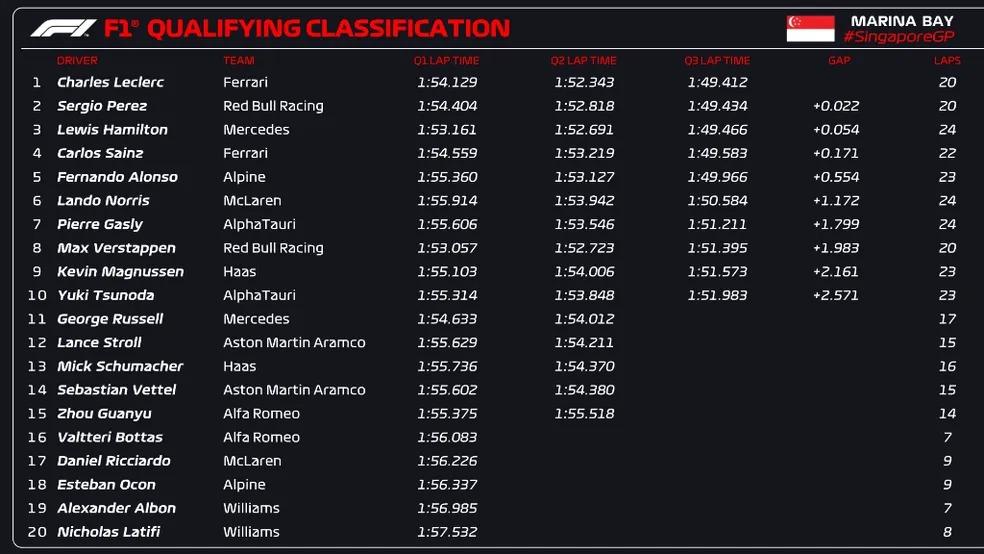
Task: Click the GAP column header
Action: coord(839,60)
